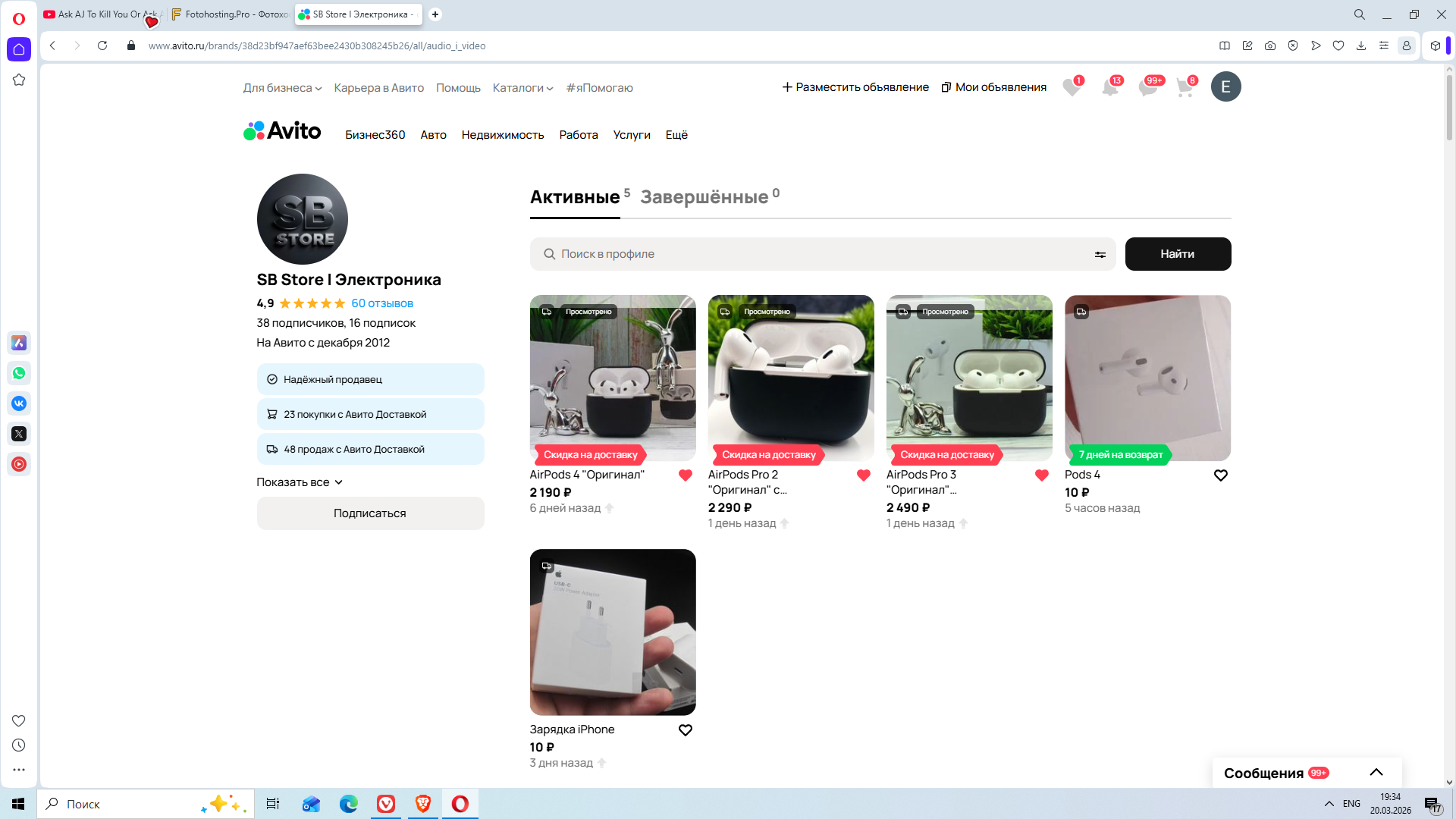This screenshot has width=1456, height=819.
Task: Open the notifications bell icon
Action: tap(1109, 87)
